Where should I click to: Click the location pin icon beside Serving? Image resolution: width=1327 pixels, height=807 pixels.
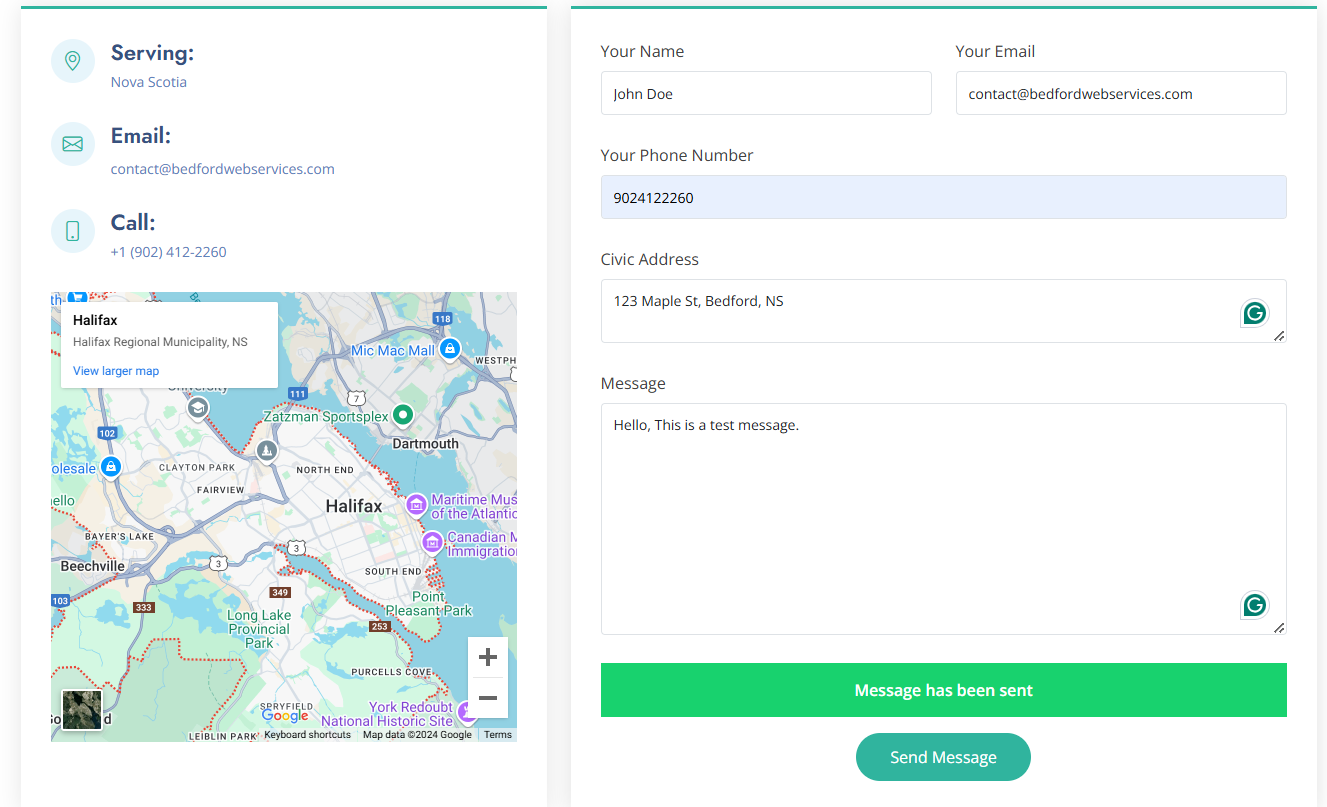click(73, 61)
